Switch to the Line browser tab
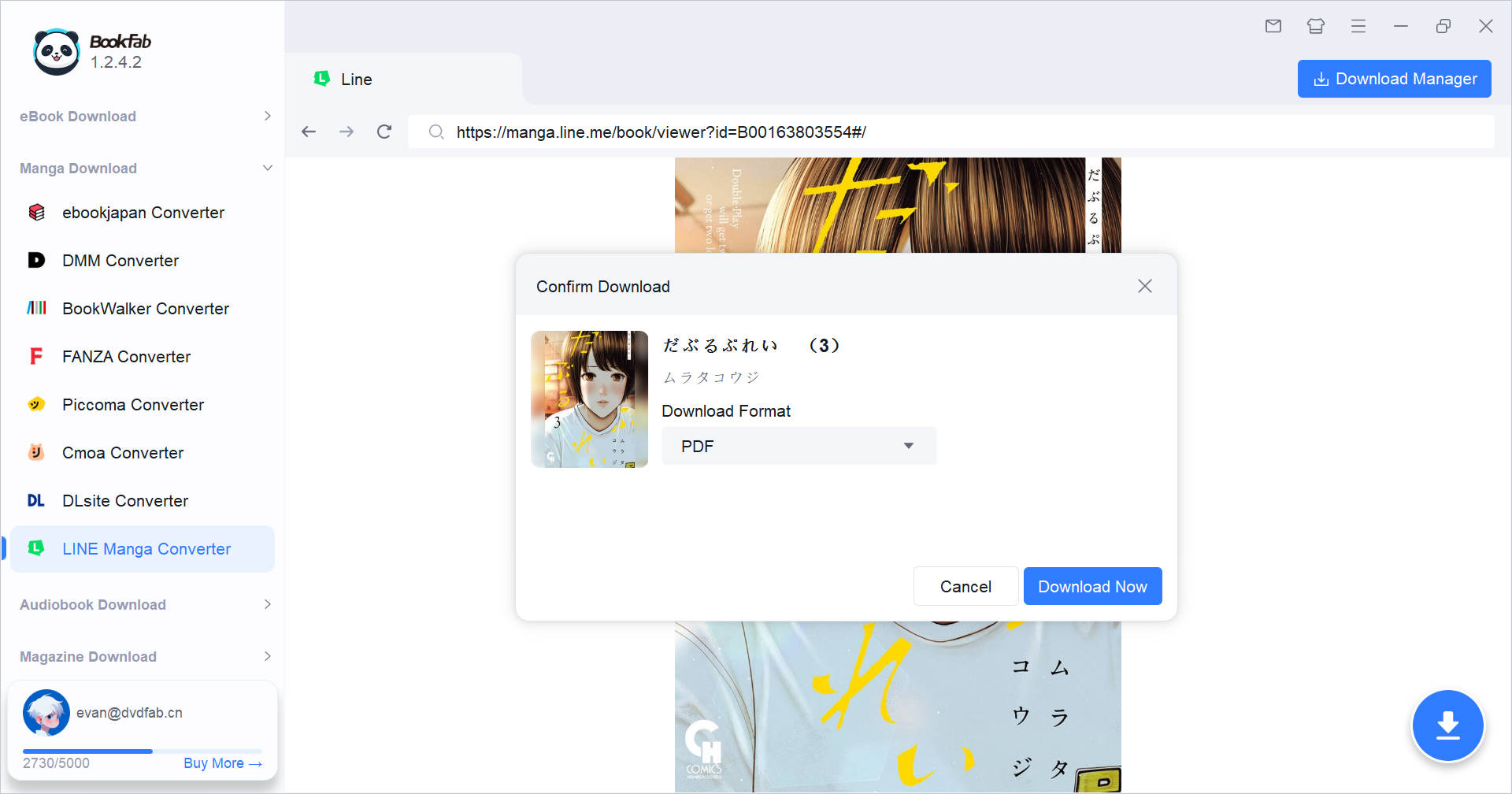This screenshot has width=1512, height=794. 403,79
